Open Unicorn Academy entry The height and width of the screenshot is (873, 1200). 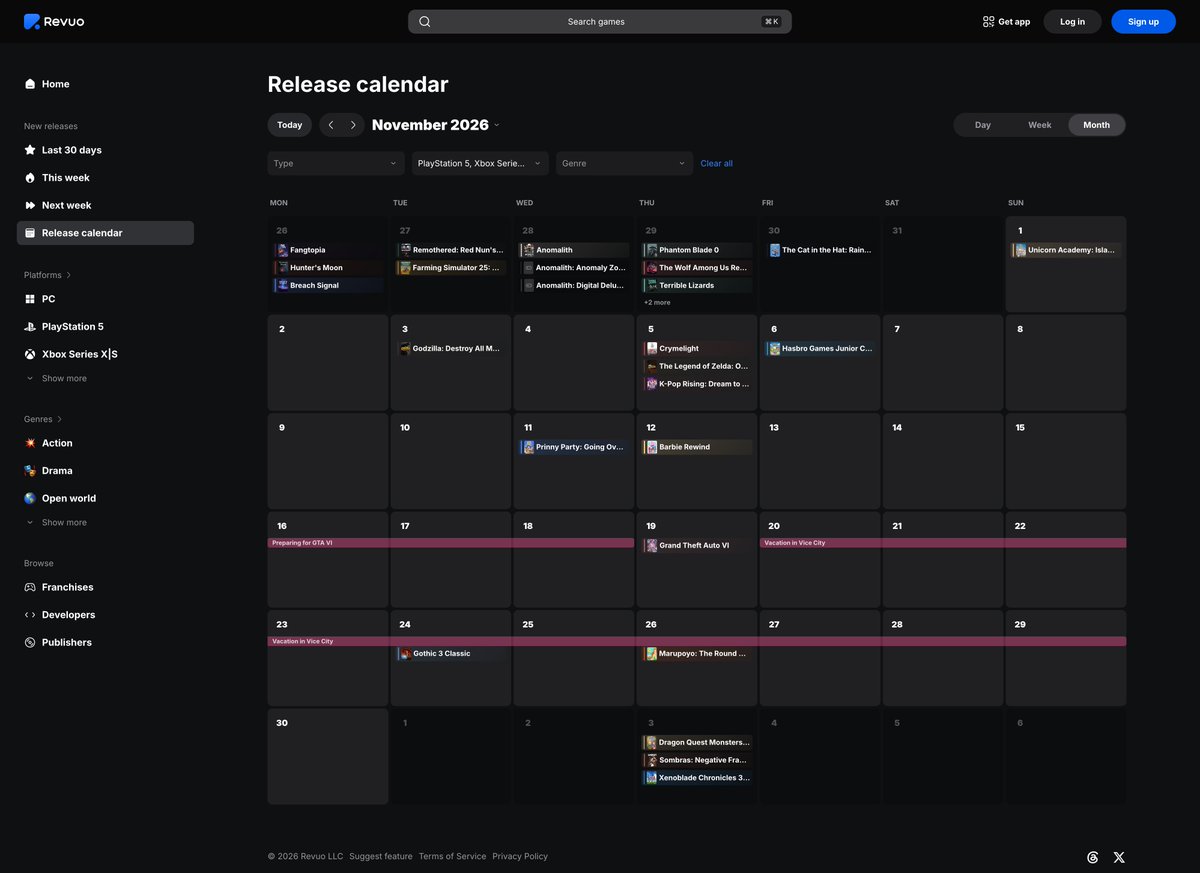coord(1066,250)
